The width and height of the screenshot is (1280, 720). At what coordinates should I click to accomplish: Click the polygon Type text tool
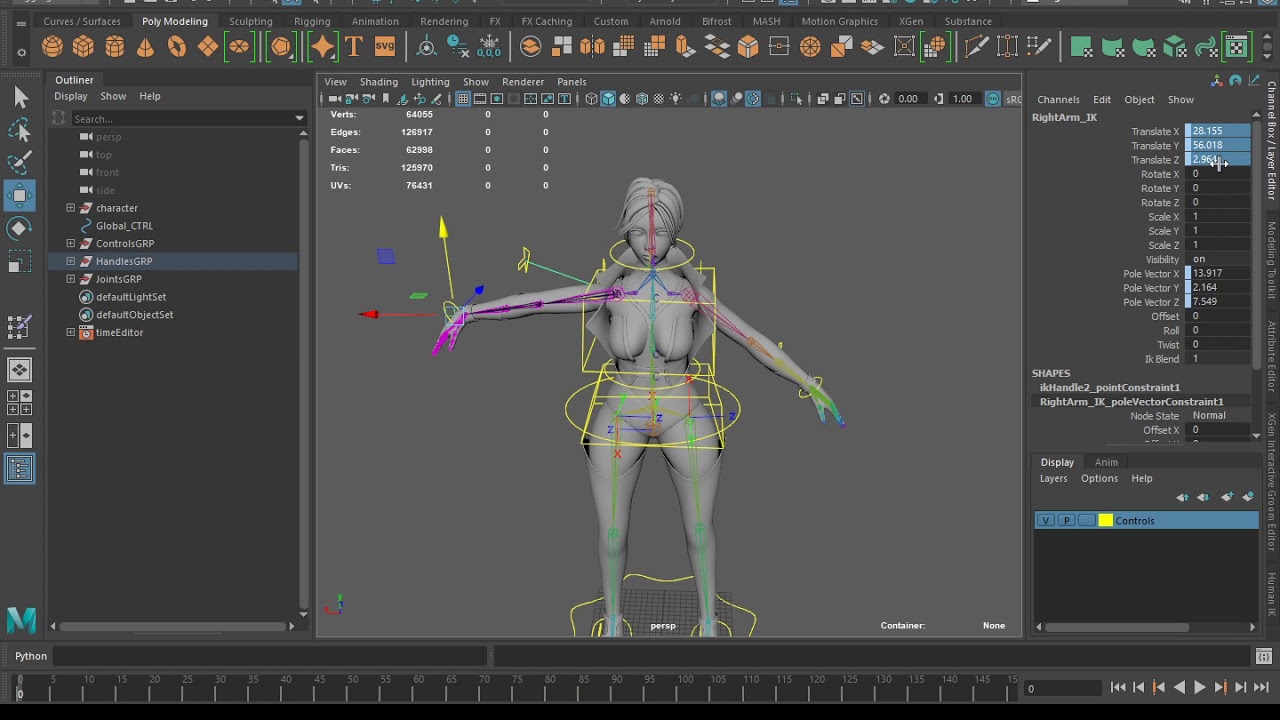[x=353, y=46]
